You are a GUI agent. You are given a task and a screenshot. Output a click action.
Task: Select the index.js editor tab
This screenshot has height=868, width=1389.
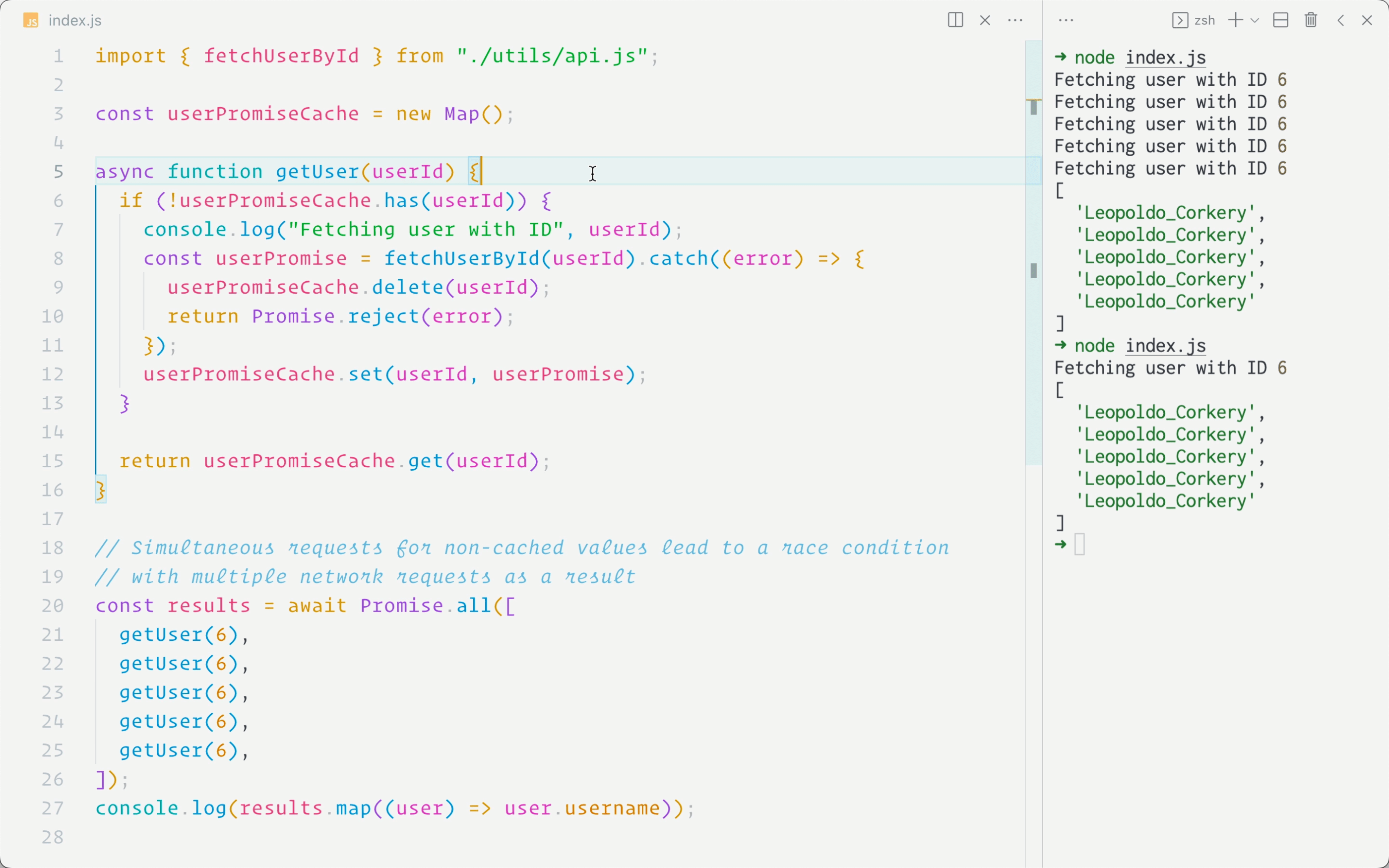coord(63,21)
